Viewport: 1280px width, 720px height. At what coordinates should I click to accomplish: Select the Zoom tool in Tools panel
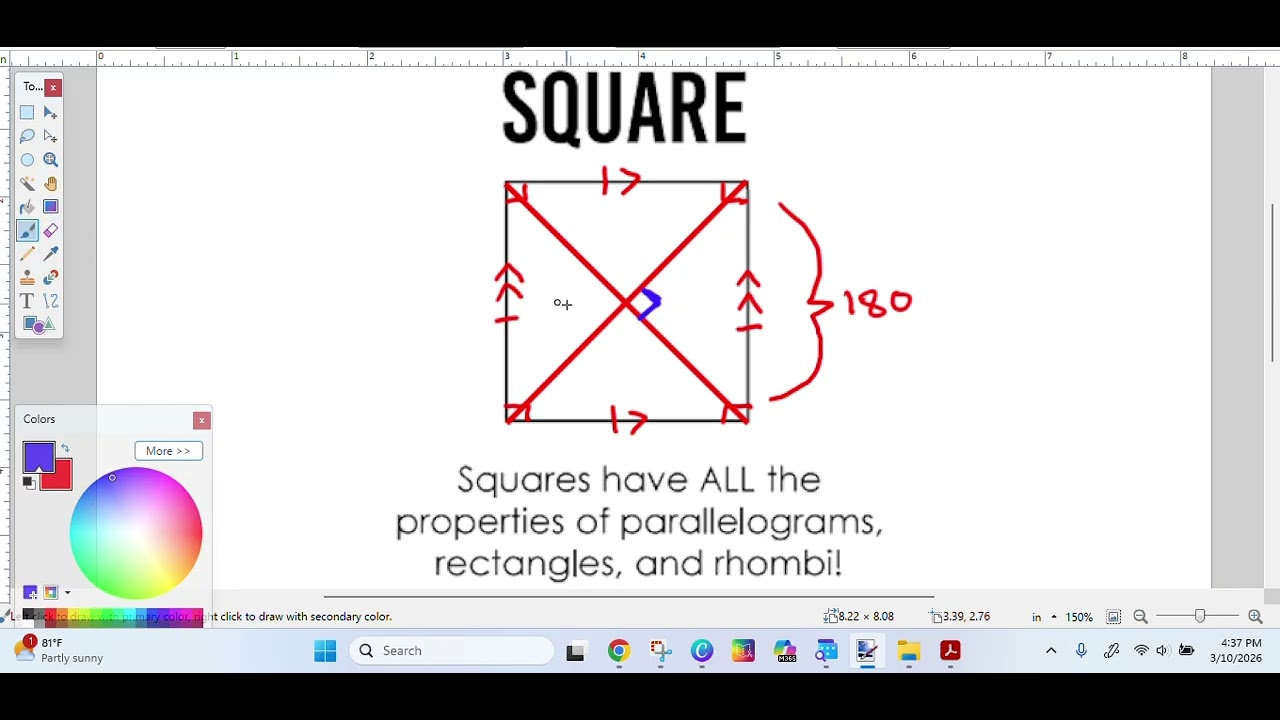click(50, 160)
